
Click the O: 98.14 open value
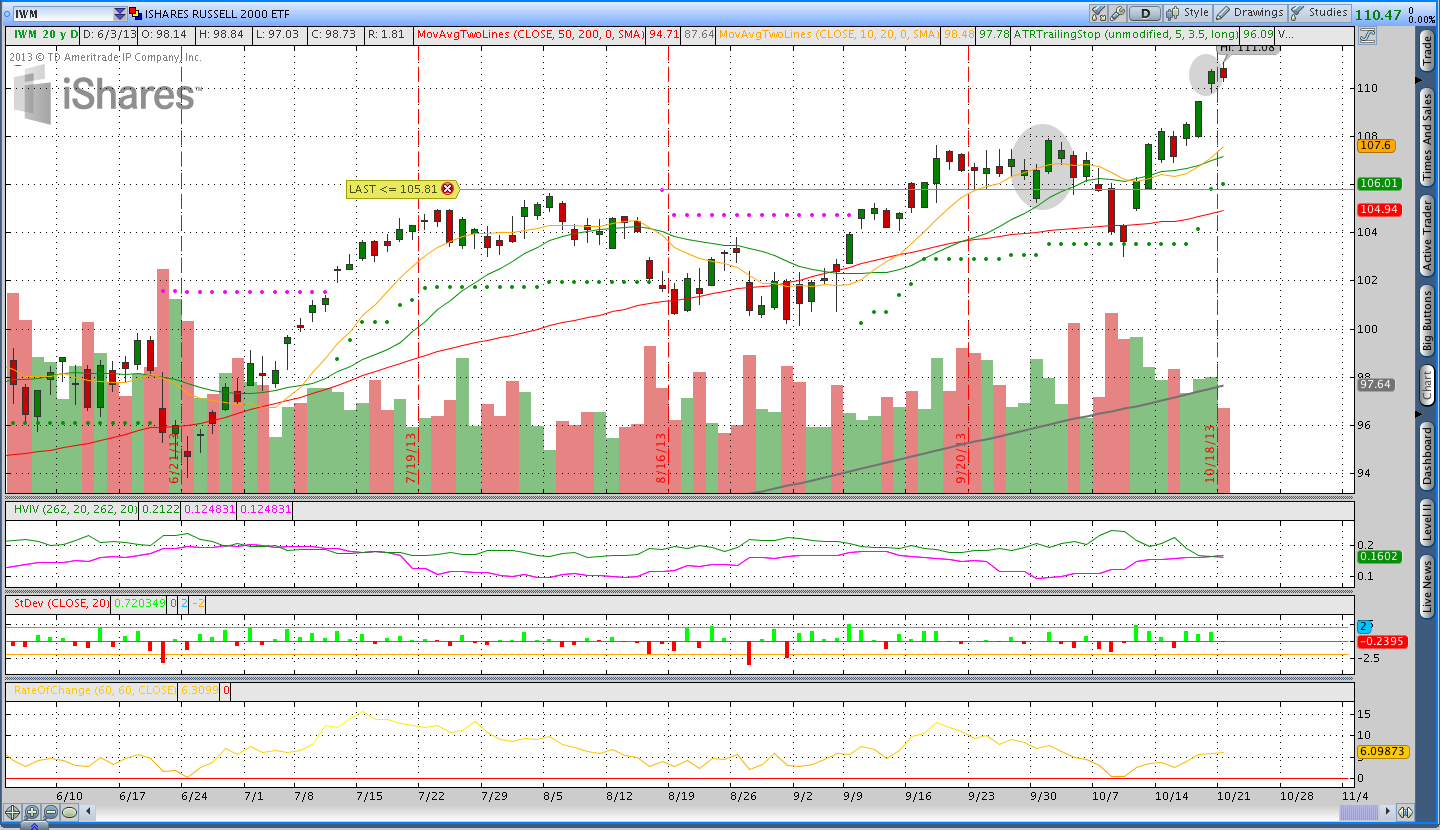164,34
